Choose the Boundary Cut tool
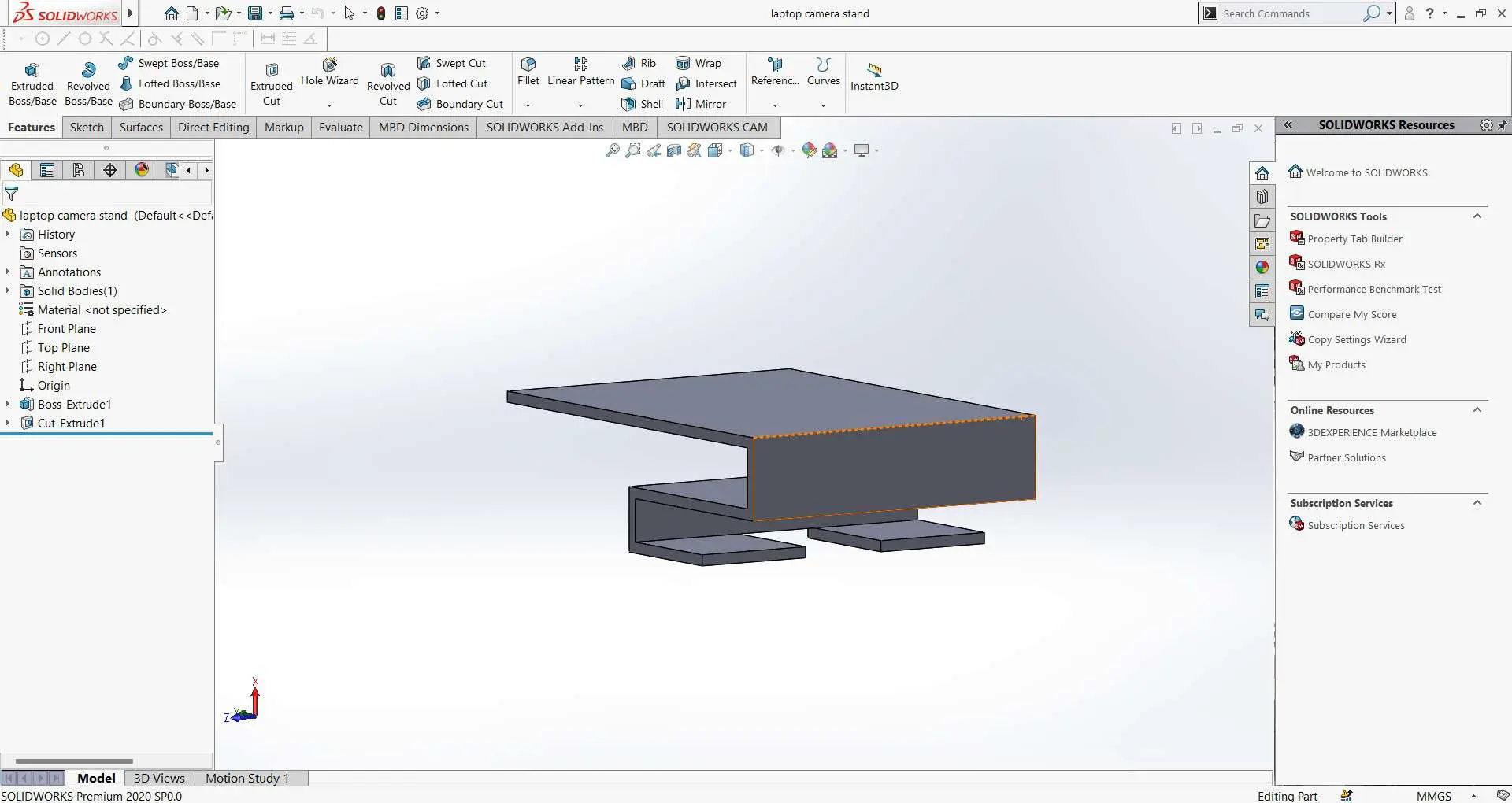The width and height of the screenshot is (1512, 803). pos(461,104)
